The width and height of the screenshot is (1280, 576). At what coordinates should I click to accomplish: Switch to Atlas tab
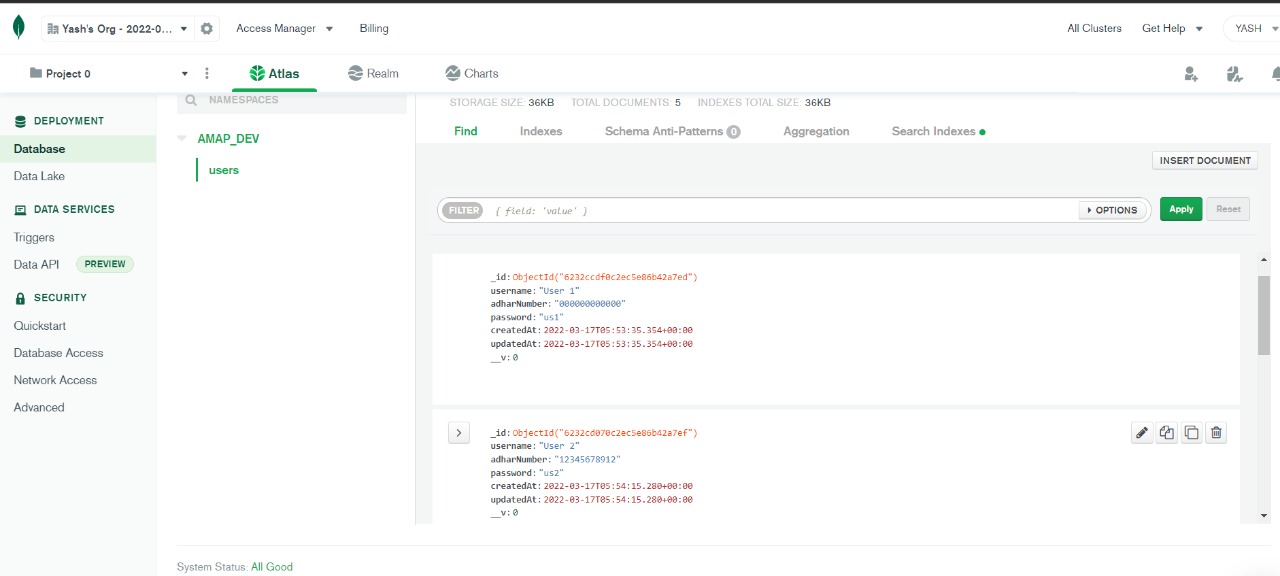275,74
